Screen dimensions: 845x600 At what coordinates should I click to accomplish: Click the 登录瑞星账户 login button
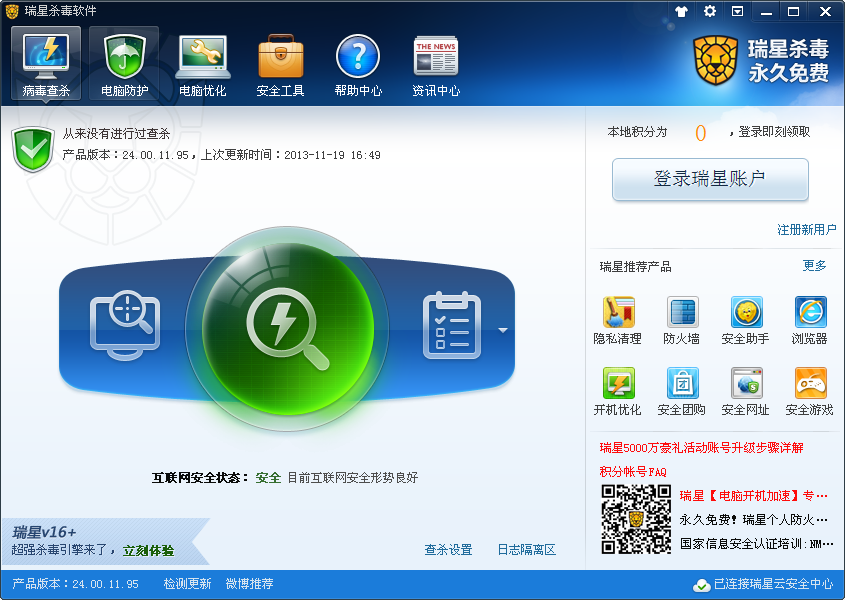click(710, 180)
